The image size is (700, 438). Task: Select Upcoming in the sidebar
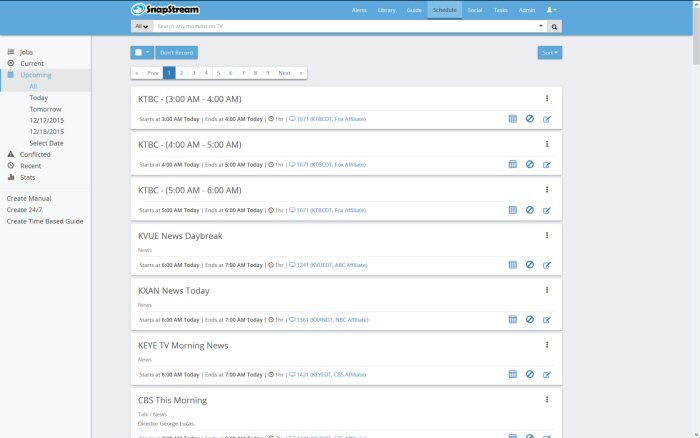point(36,75)
